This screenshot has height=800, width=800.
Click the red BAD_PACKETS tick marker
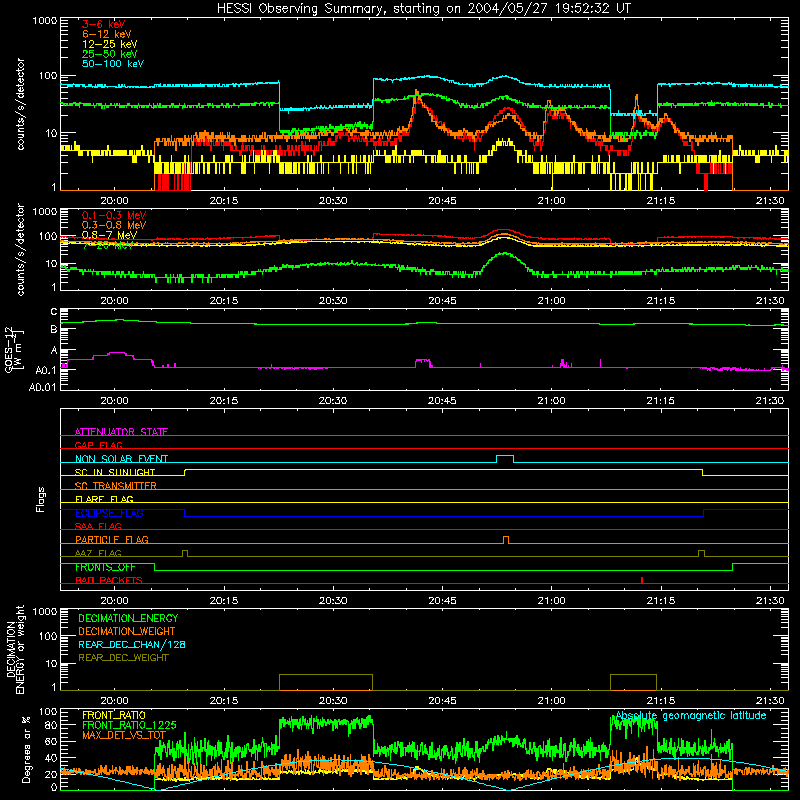click(642, 580)
